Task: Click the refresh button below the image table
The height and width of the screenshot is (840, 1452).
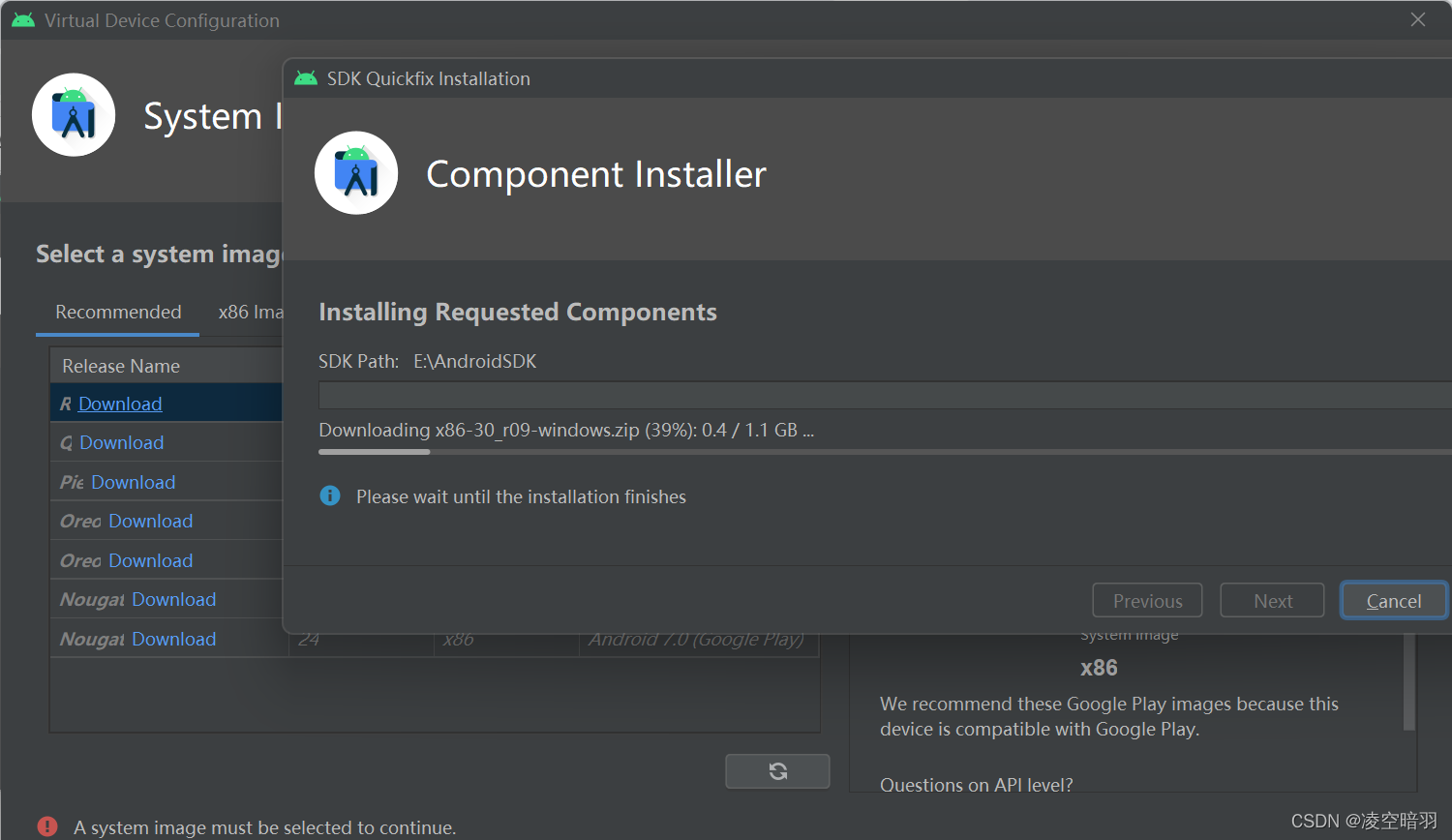Action: [777, 771]
